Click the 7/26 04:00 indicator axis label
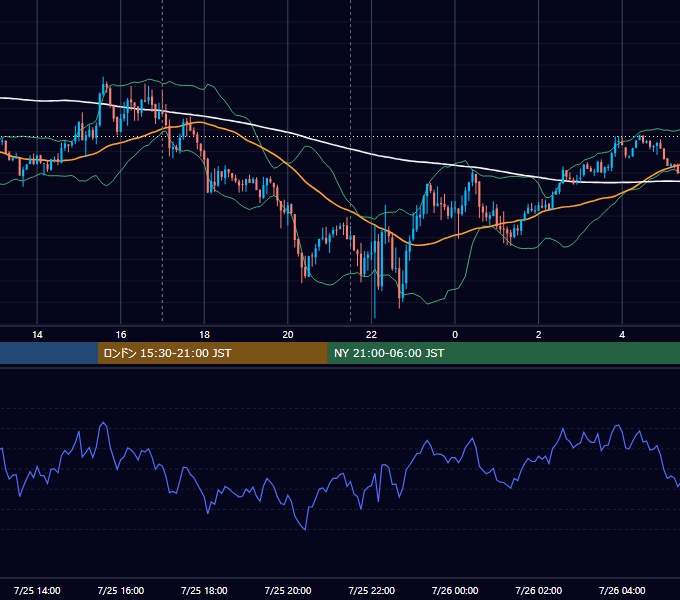Viewport: 680px width, 600px height. pos(622,590)
